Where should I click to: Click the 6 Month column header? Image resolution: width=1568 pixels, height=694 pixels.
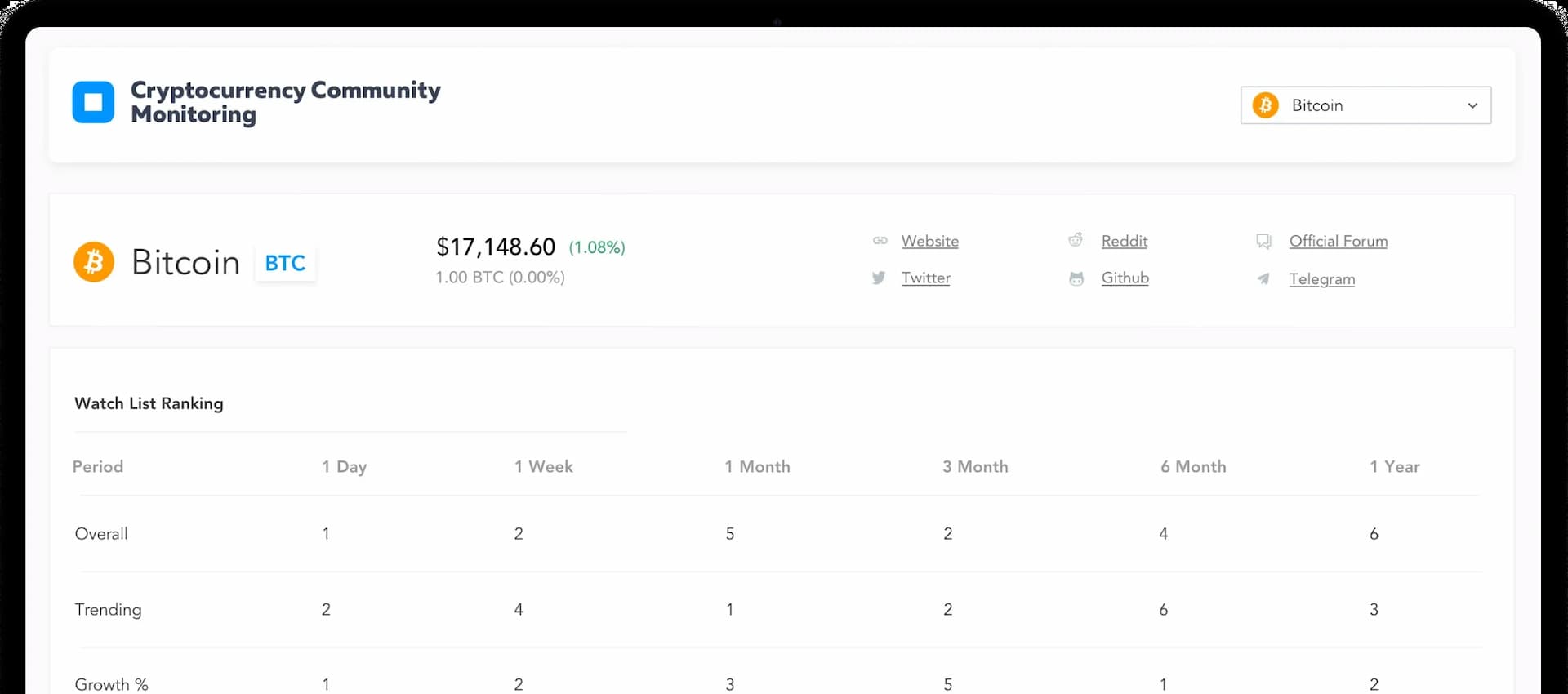click(1193, 466)
